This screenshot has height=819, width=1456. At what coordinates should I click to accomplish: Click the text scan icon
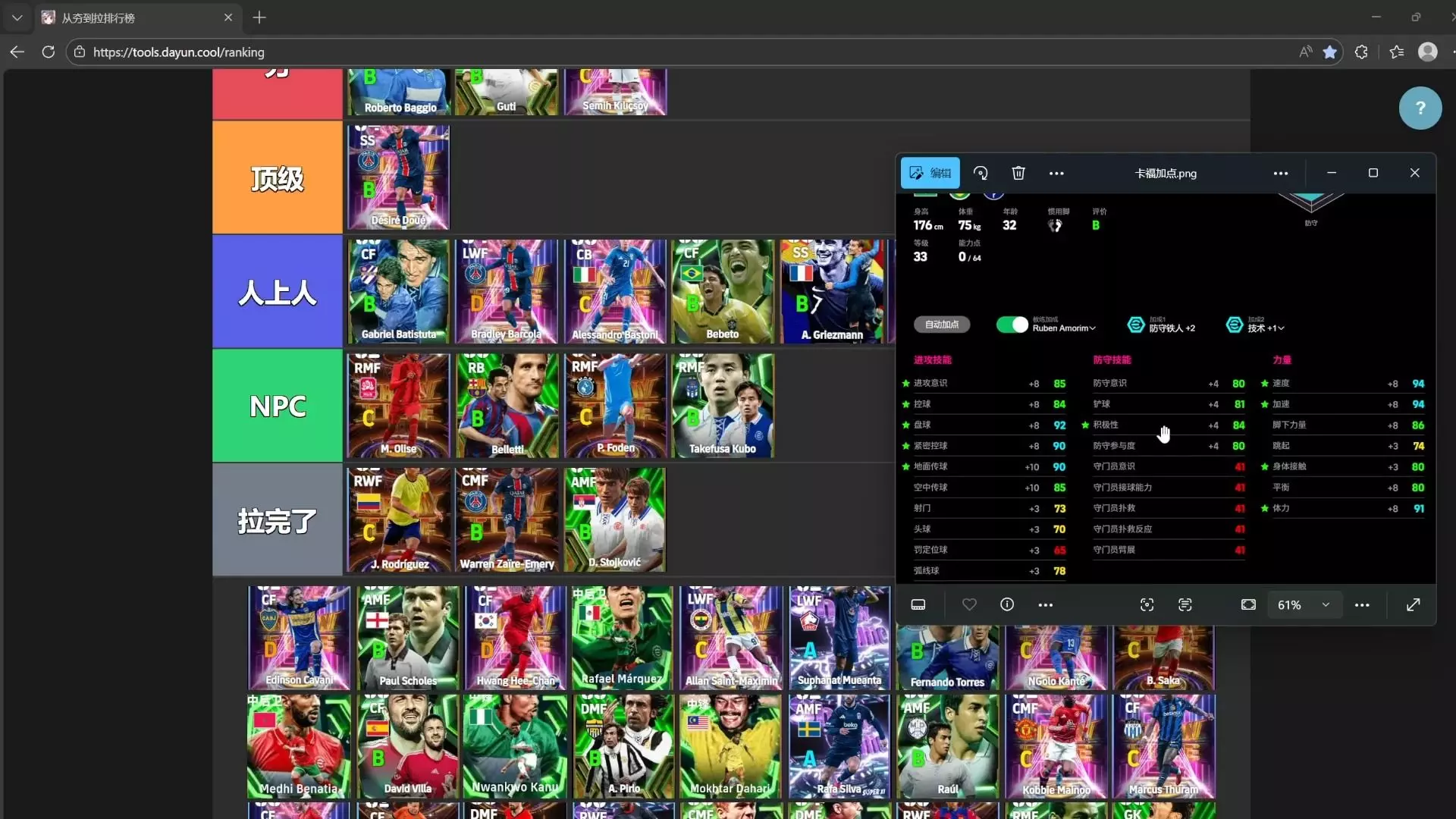point(1185,604)
